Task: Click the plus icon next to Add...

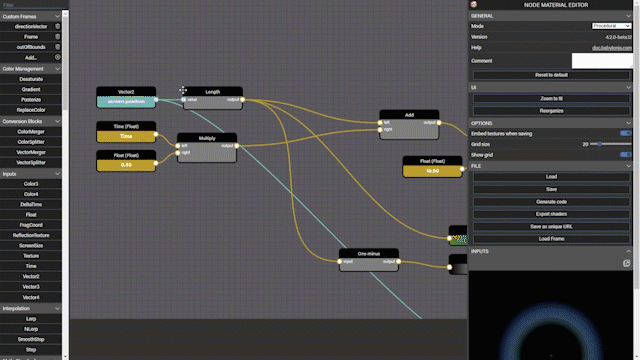Action: tap(58, 57)
